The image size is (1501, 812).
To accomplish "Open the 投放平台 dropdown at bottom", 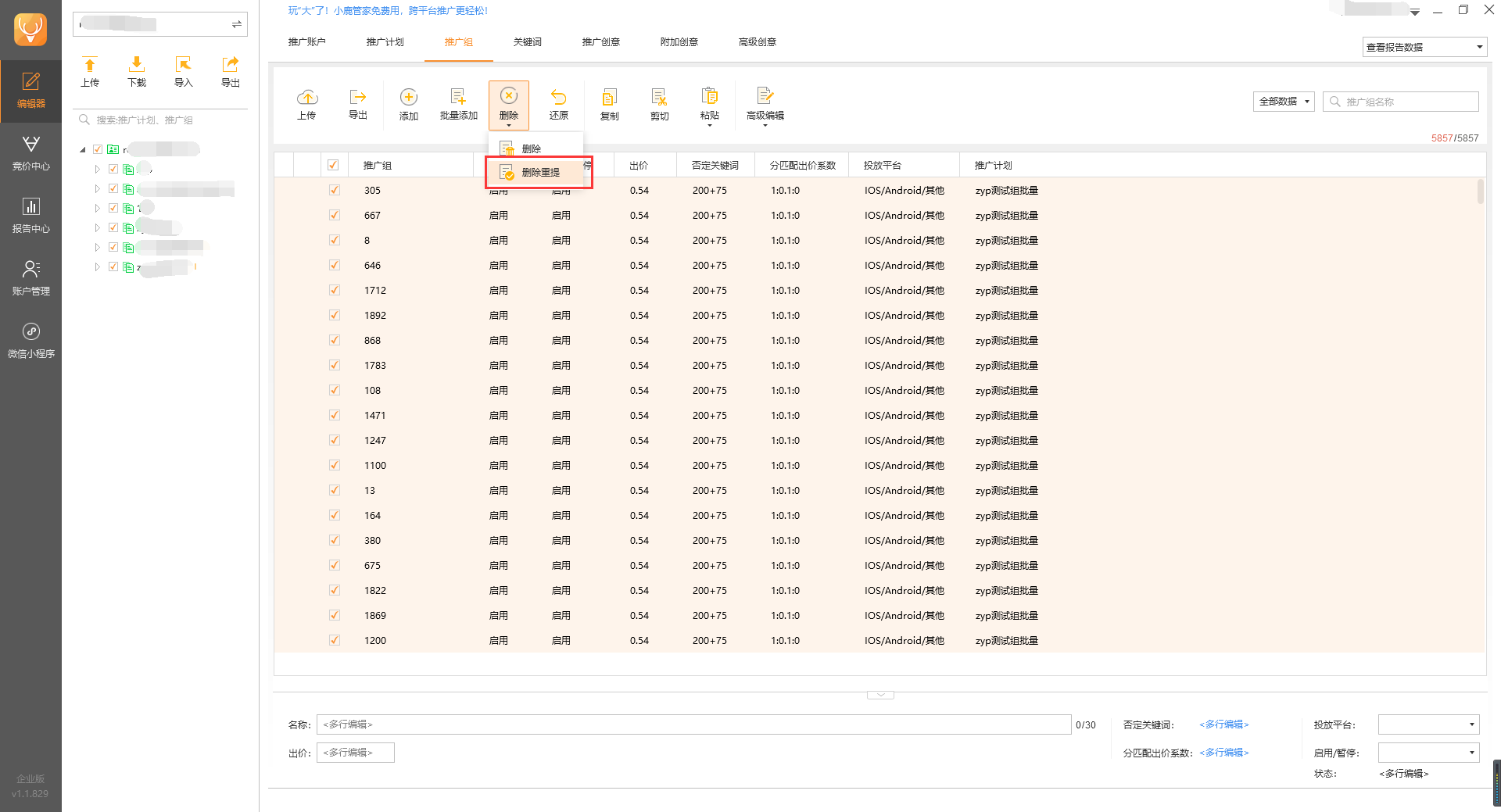I will (1428, 724).
